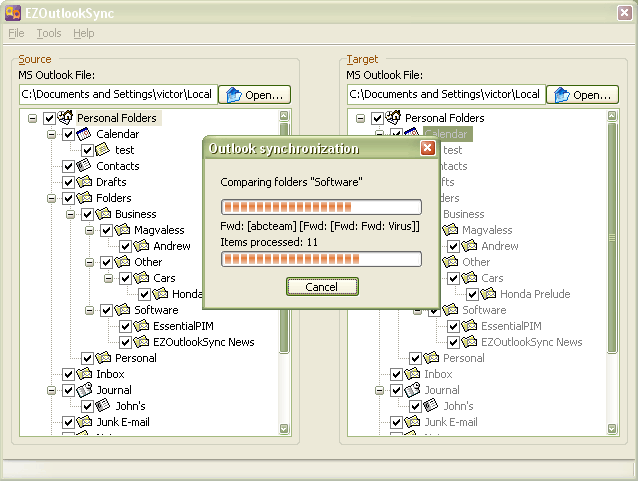Collapse the Source Cars tree node
The height and width of the screenshot is (481, 638).
coord(108,279)
